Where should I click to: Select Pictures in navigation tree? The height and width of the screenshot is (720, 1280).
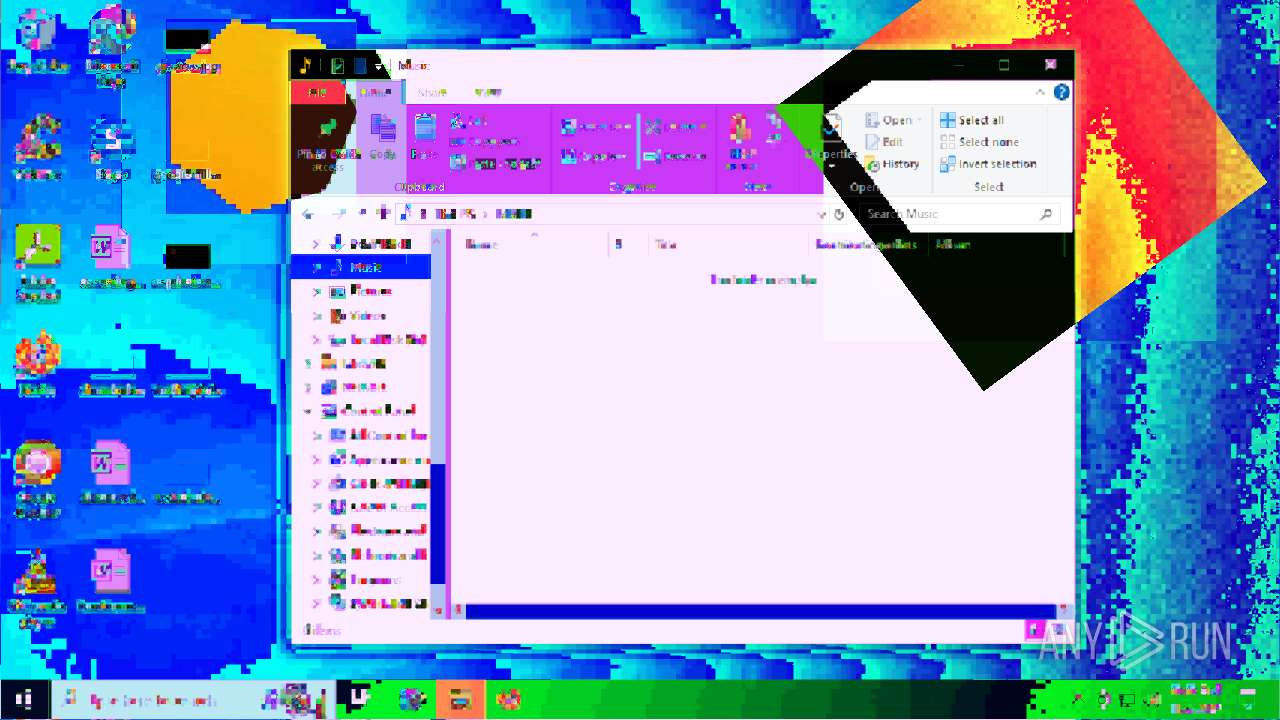point(371,291)
